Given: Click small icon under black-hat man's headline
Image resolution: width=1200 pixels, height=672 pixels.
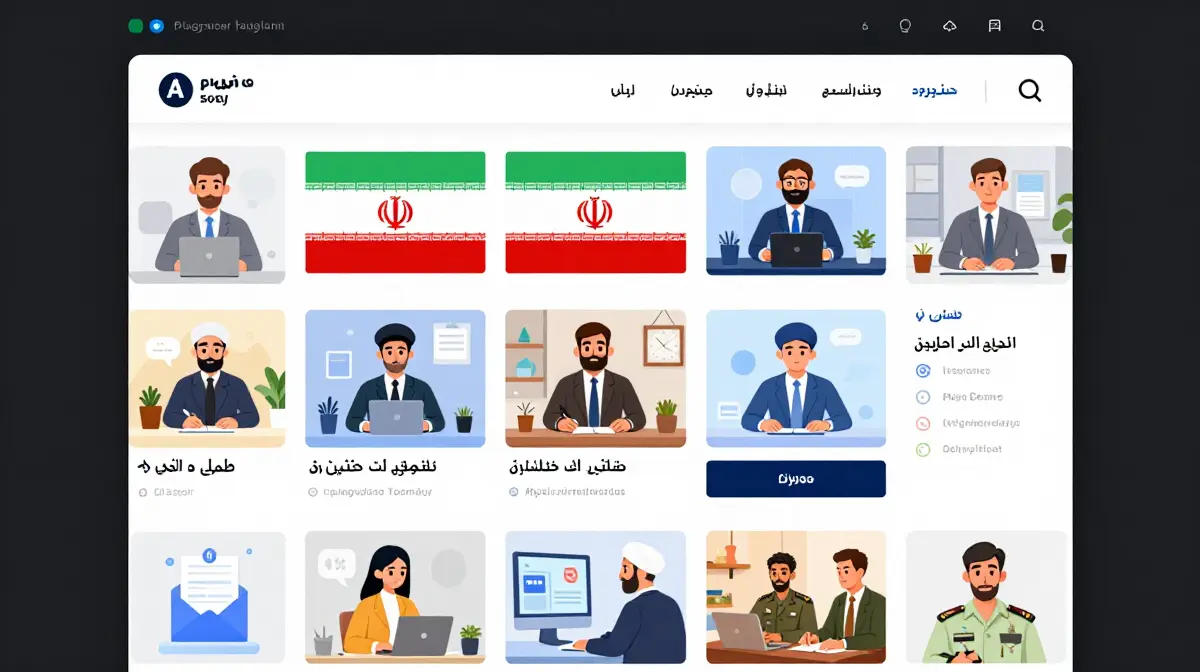Looking at the screenshot, I should 313,492.
